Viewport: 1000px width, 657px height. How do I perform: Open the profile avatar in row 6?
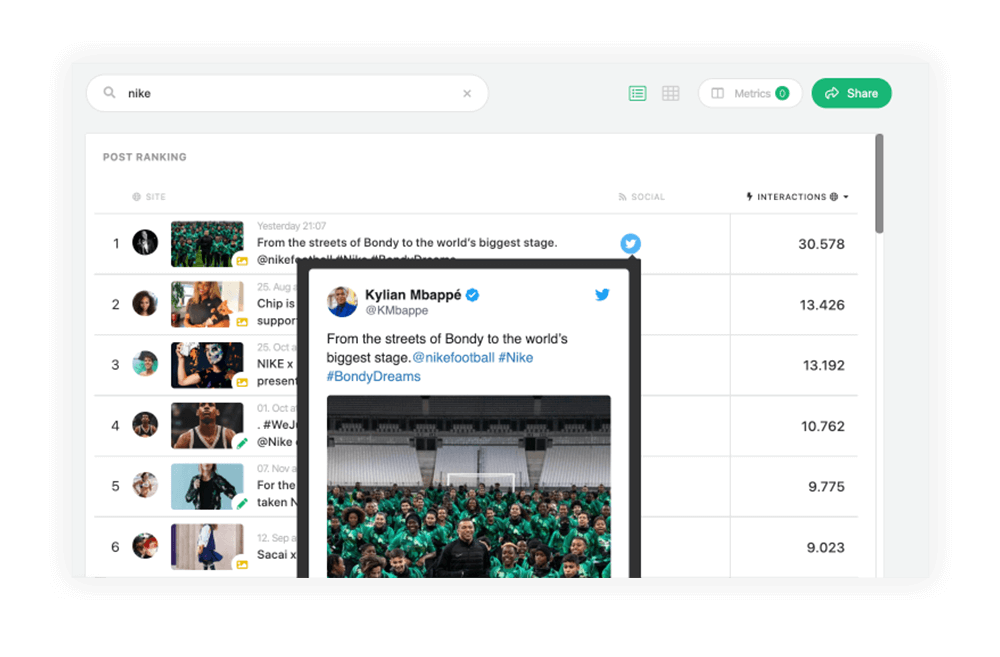pos(145,546)
